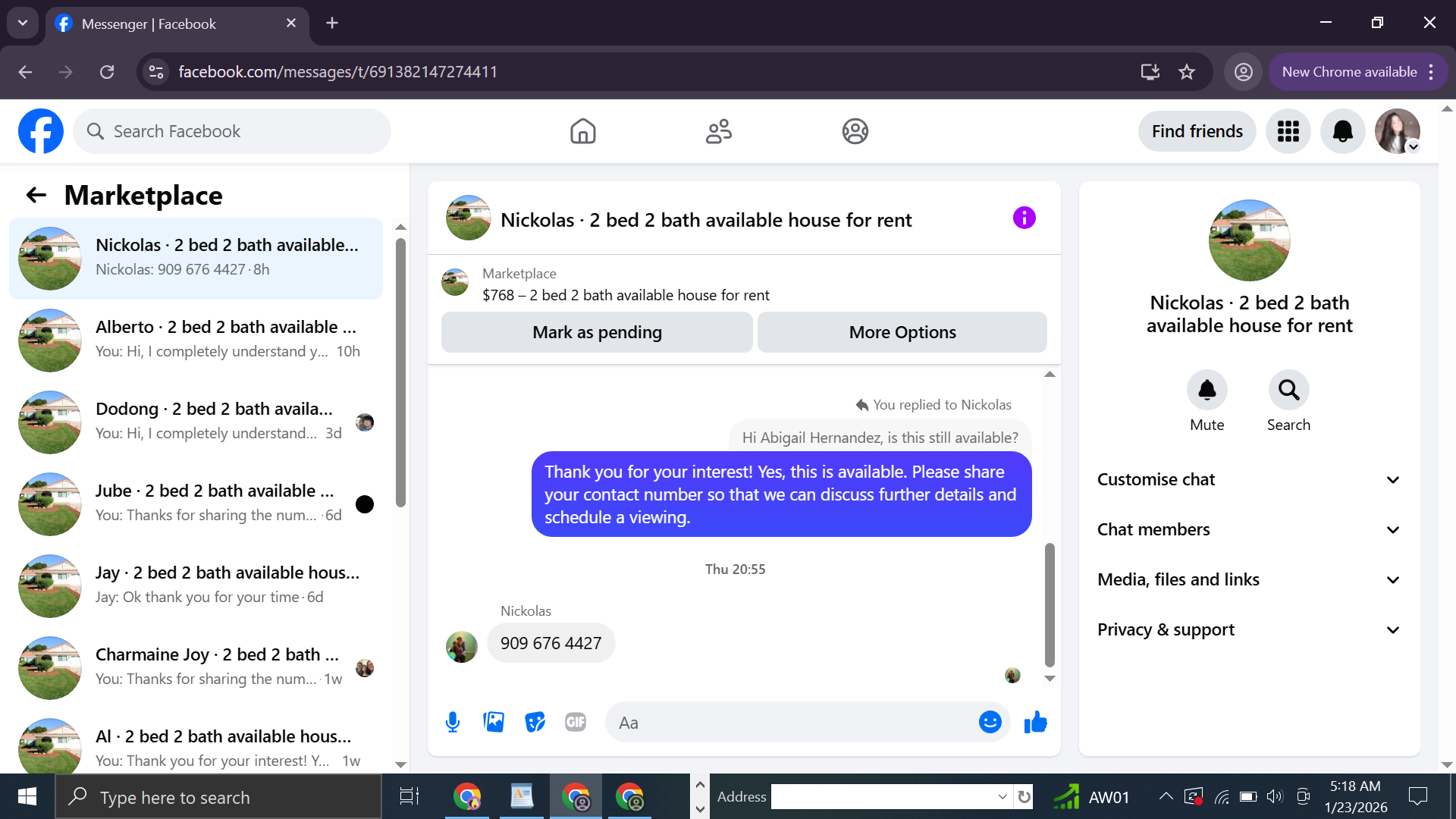Image resolution: width=1456 pixels, height=819 pixels.
Task: Expand Customise chat section
Action: click(1249, 479)
